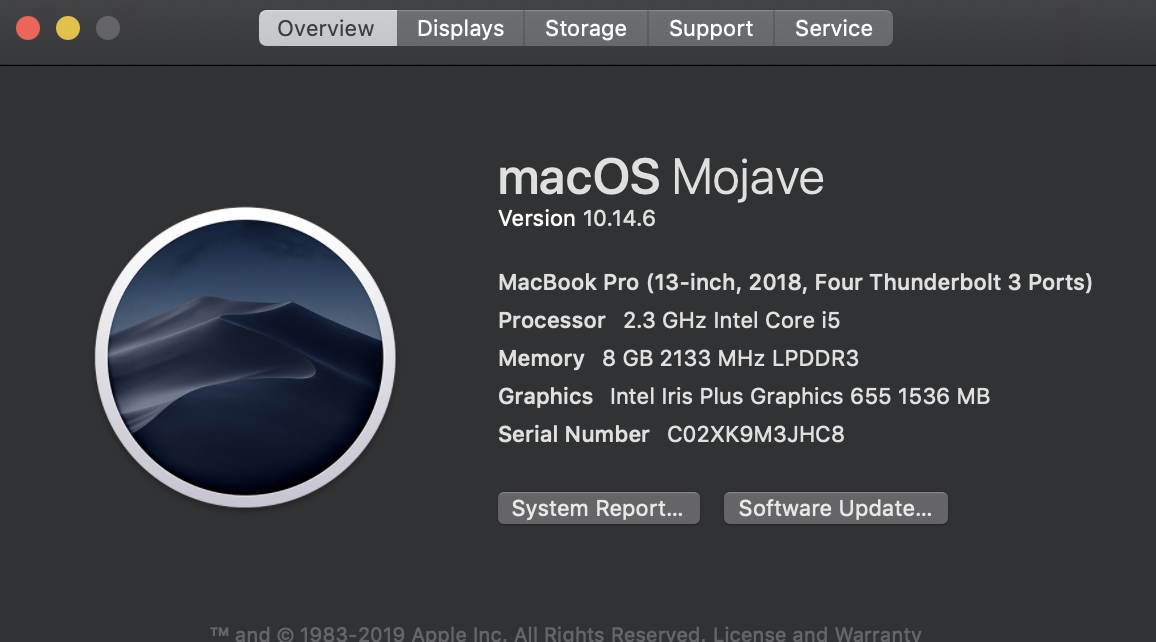Screen dimensions: 1156x642
Task: Launch Software Update
Action: coord(835,508)
